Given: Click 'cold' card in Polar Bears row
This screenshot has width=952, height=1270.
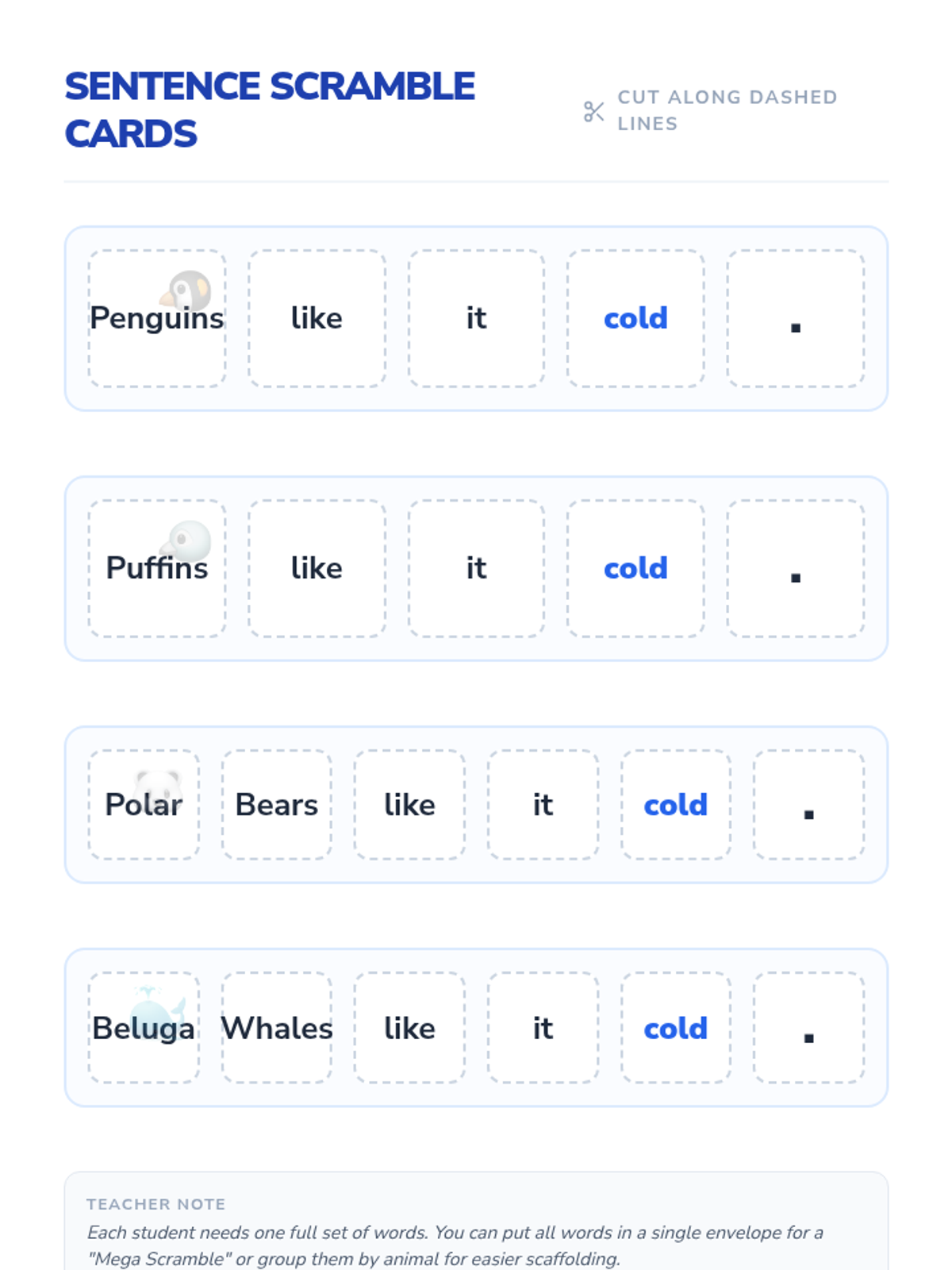Looking at the screenshot, I should click(675, 805).
